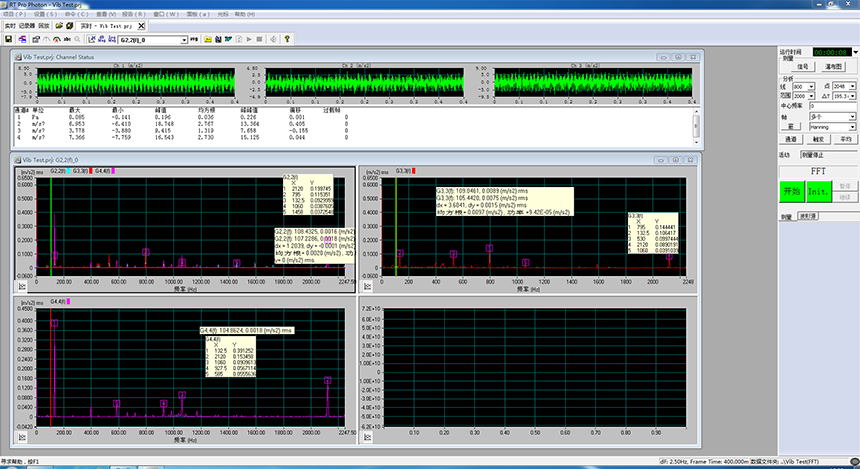The width and height of the screenshot is (860, 469).
Task: Open the 设置(S) menu
Action: click(x=45, y=15)
